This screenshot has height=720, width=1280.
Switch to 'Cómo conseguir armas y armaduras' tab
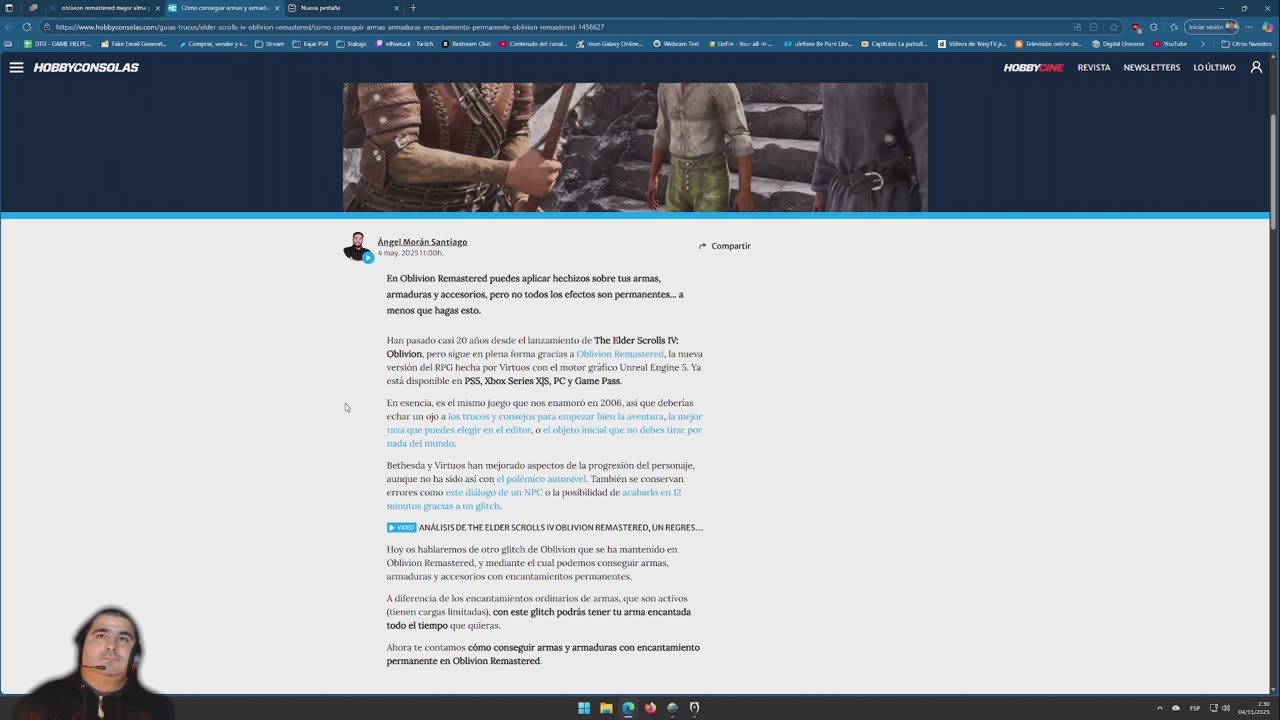tap(224, 8)
